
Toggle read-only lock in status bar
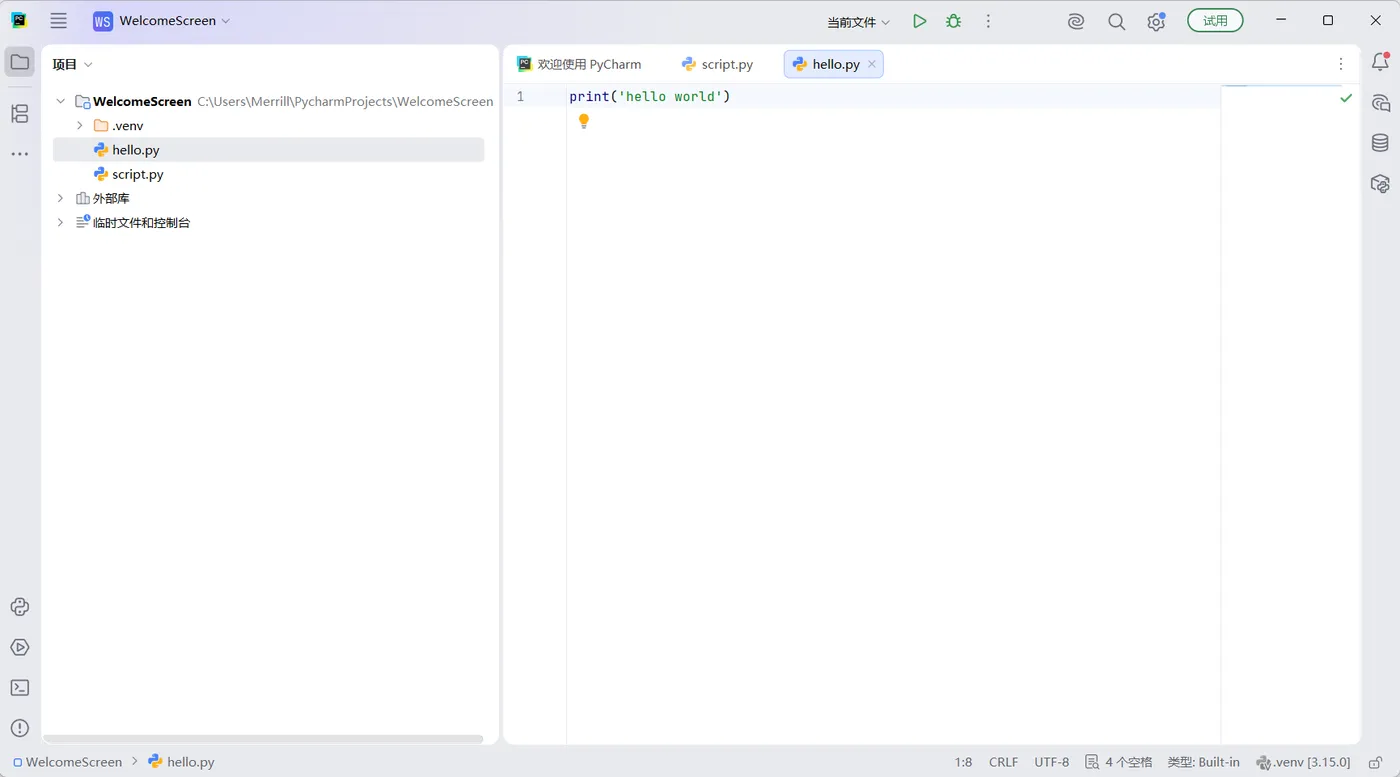coord(1376,762)
